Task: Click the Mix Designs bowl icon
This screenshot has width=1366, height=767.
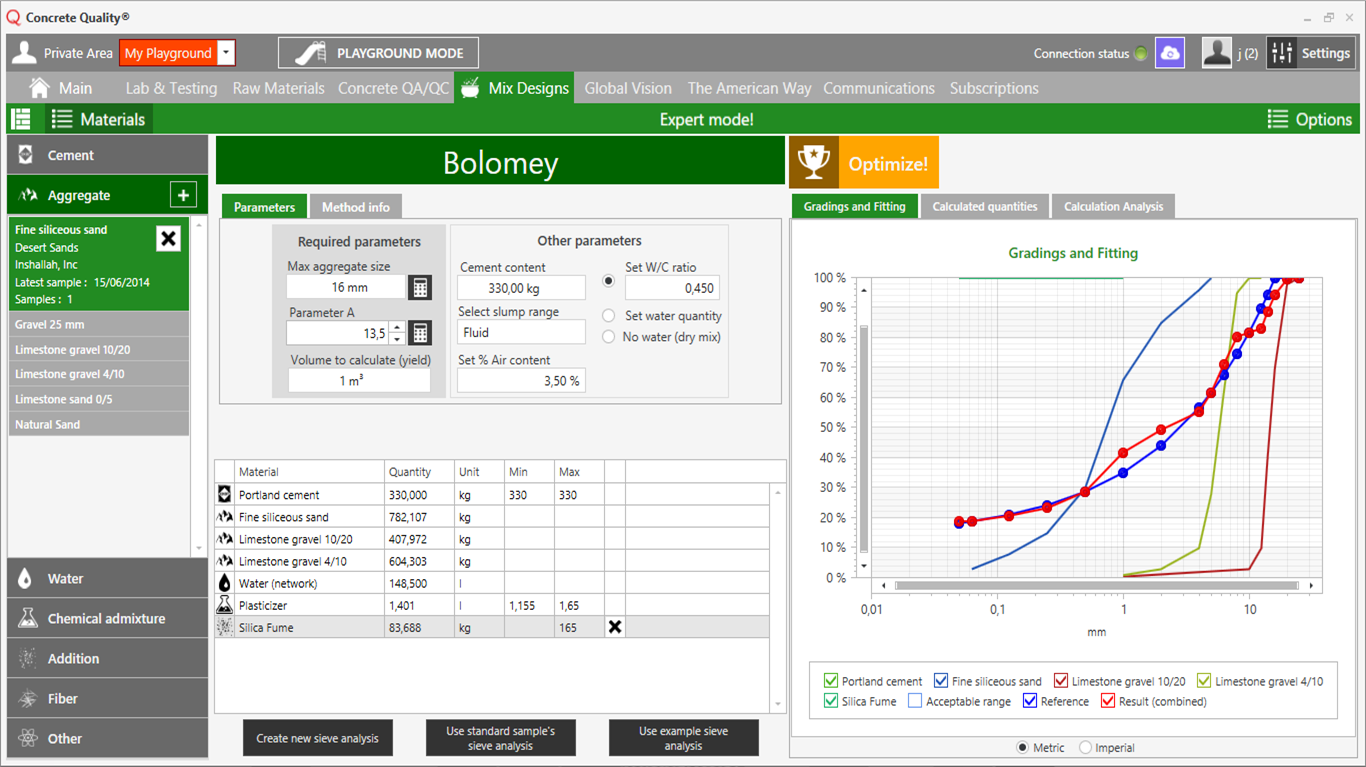Action: point(470,88)
